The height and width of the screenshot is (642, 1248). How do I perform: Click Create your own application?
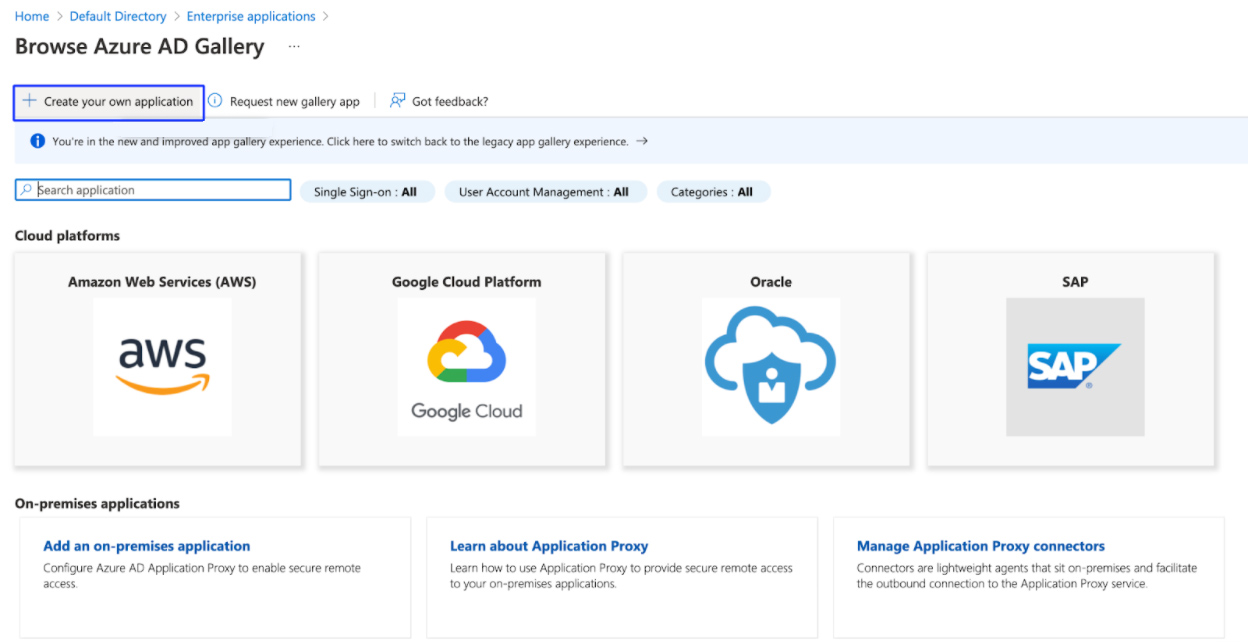(x=109, y=102)
